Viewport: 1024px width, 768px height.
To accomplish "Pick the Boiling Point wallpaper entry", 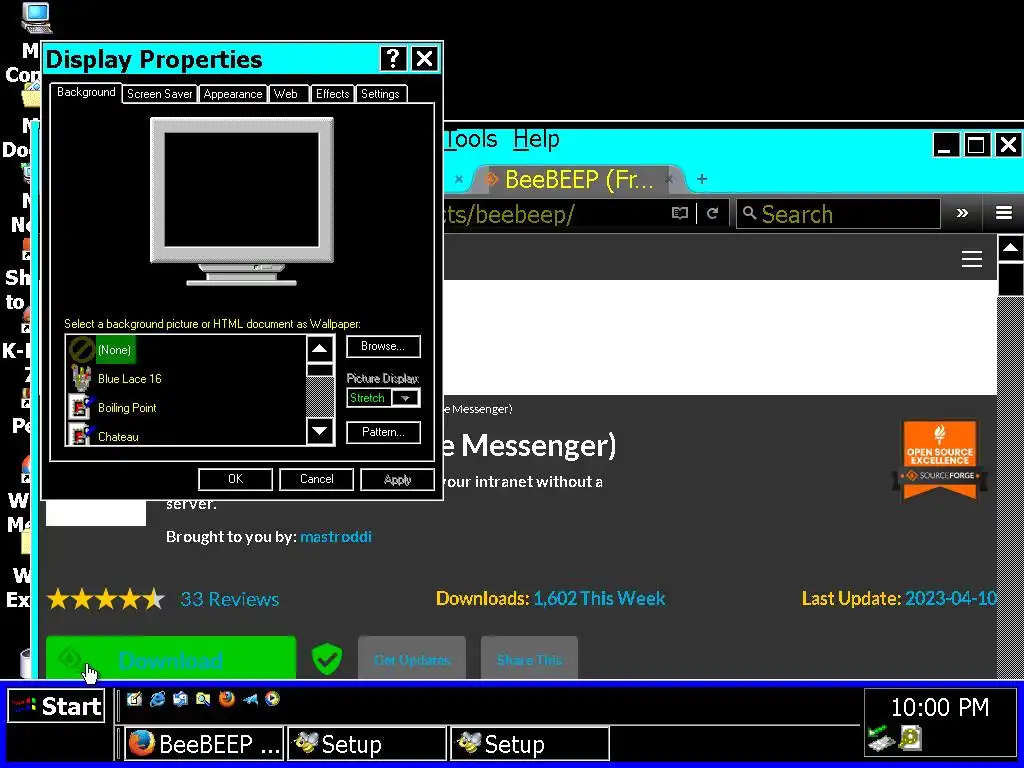I will tap(127, 408).
